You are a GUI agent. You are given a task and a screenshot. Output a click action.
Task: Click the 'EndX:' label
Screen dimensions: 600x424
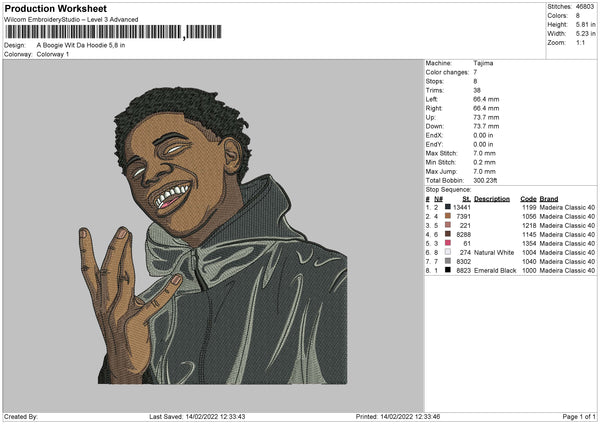pos(434,135)
